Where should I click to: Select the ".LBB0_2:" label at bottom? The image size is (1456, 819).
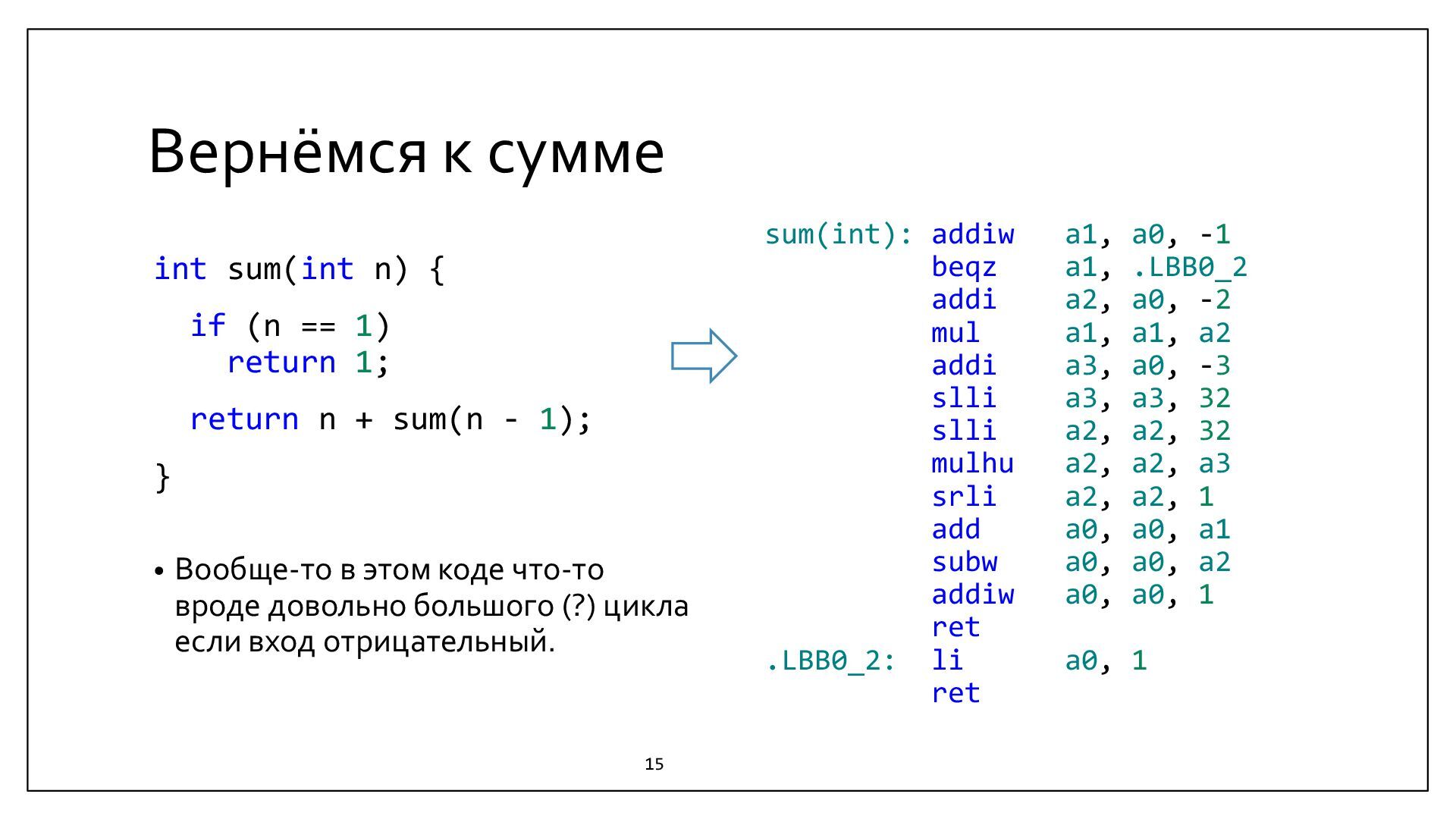830,661
